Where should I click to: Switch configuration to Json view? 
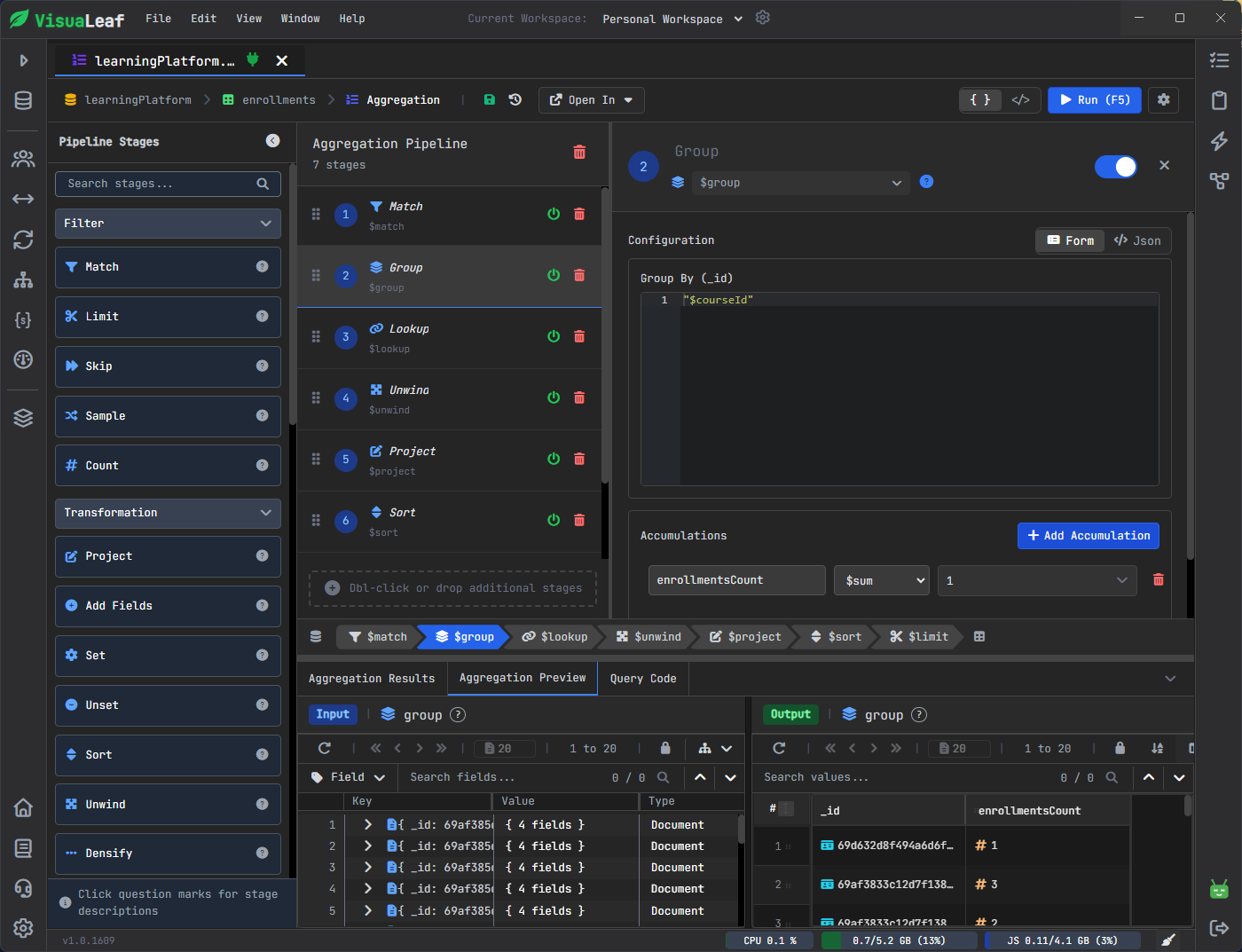tap(1137, 240)
